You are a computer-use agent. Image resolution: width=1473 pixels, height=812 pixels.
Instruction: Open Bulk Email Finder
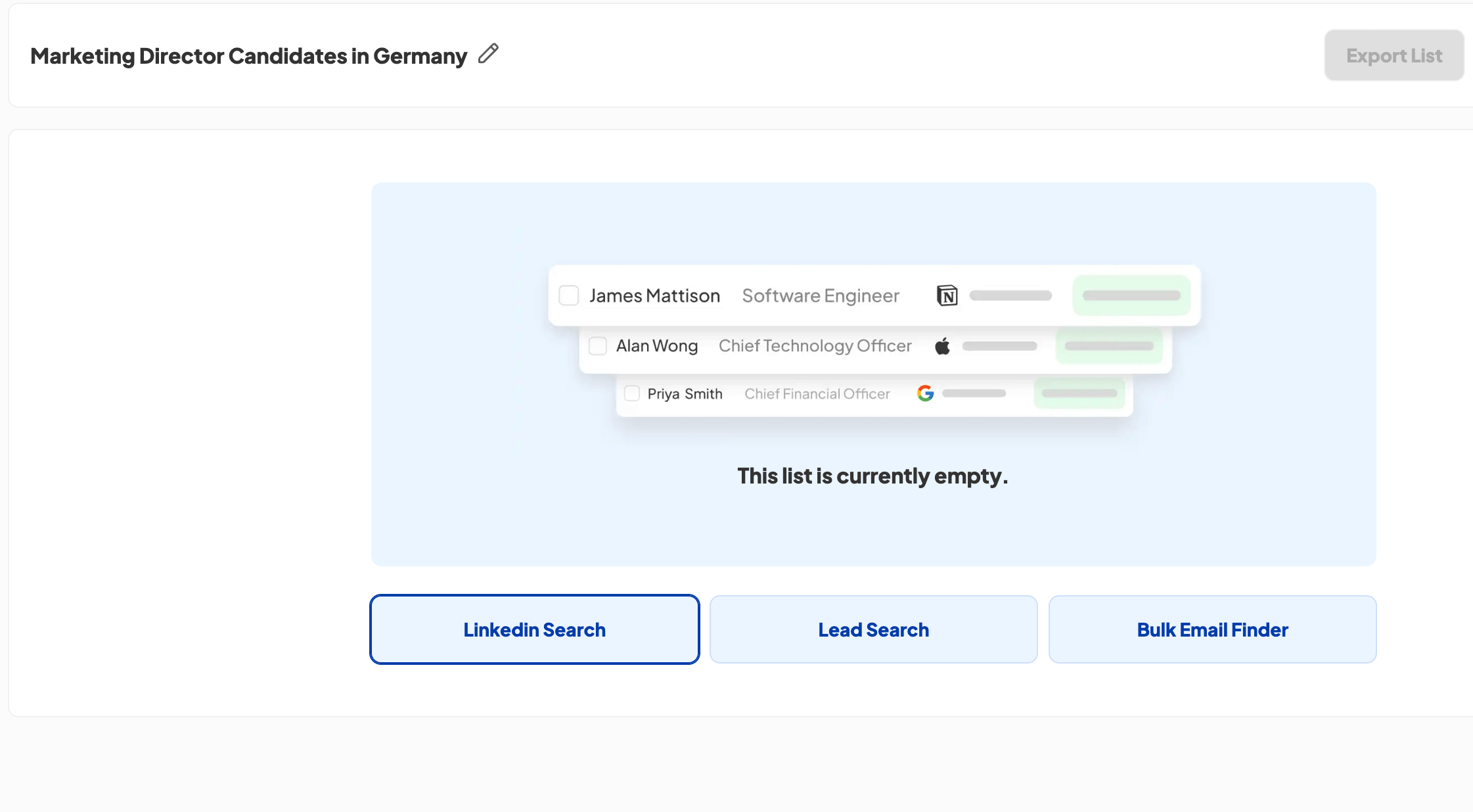(1212, 629)
